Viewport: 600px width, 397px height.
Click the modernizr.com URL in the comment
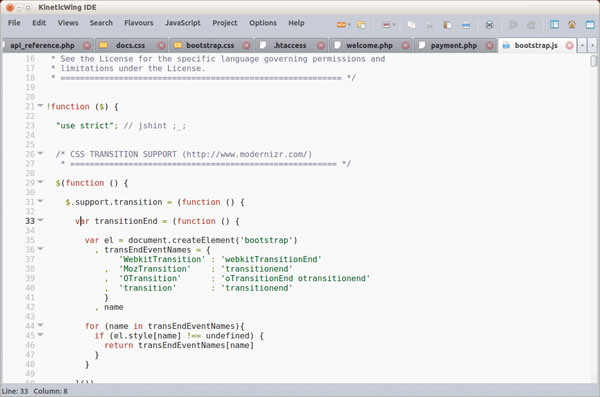coord(247,154)
